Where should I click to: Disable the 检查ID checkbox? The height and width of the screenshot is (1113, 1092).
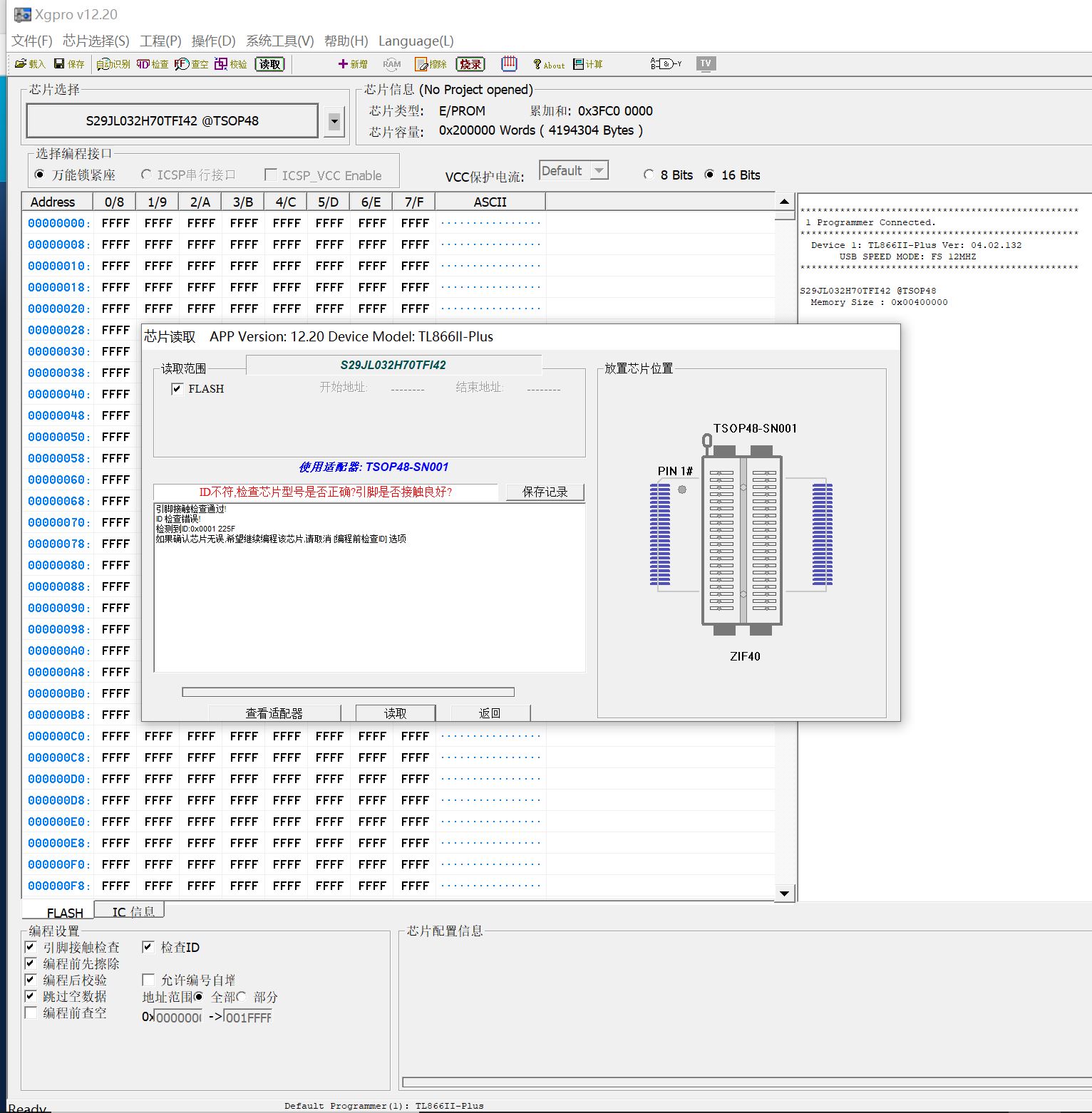[x=148, y=947]
